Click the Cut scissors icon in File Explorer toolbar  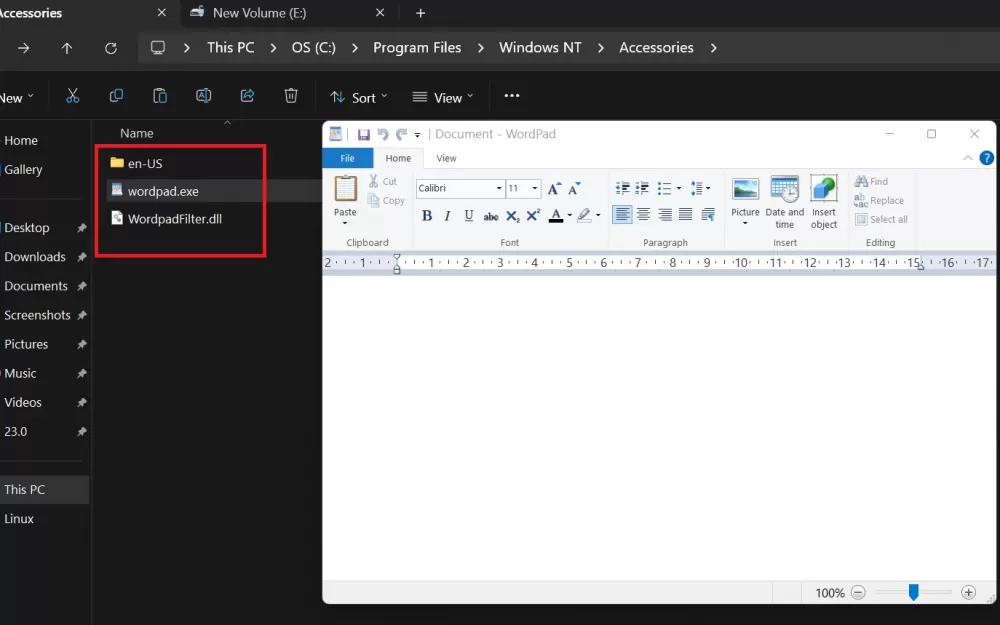[73, 96]
